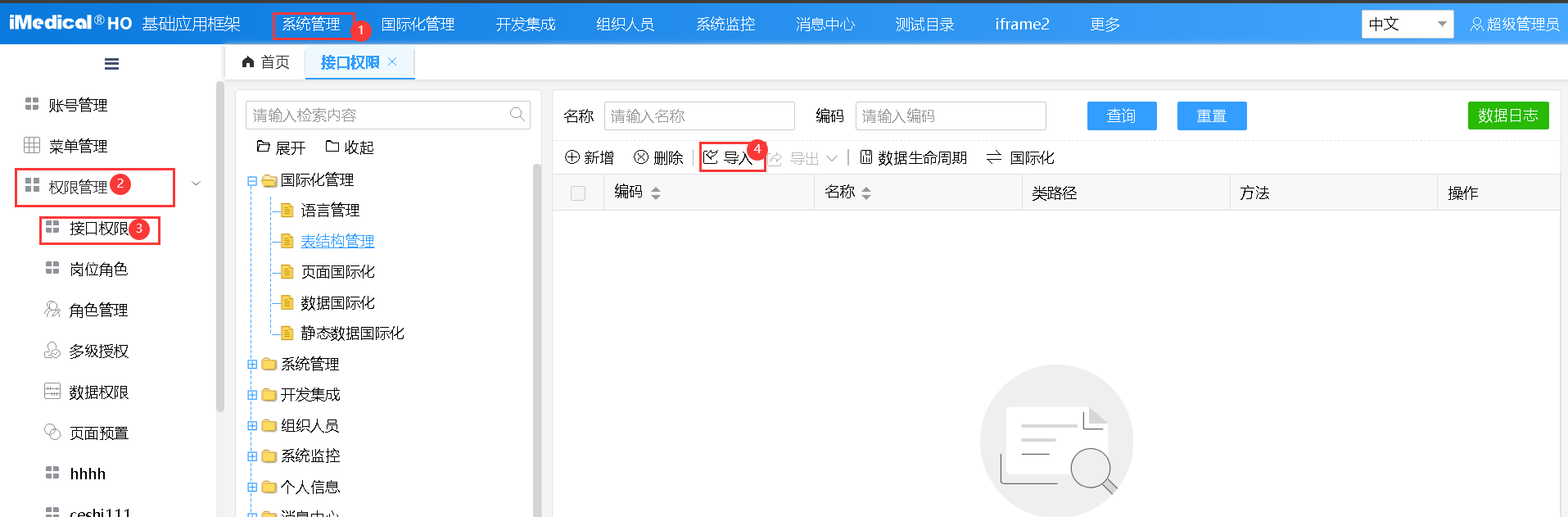Click the green 数据日志 button
Screen dimensions: 1568x517
click(x=1508, y=116)
